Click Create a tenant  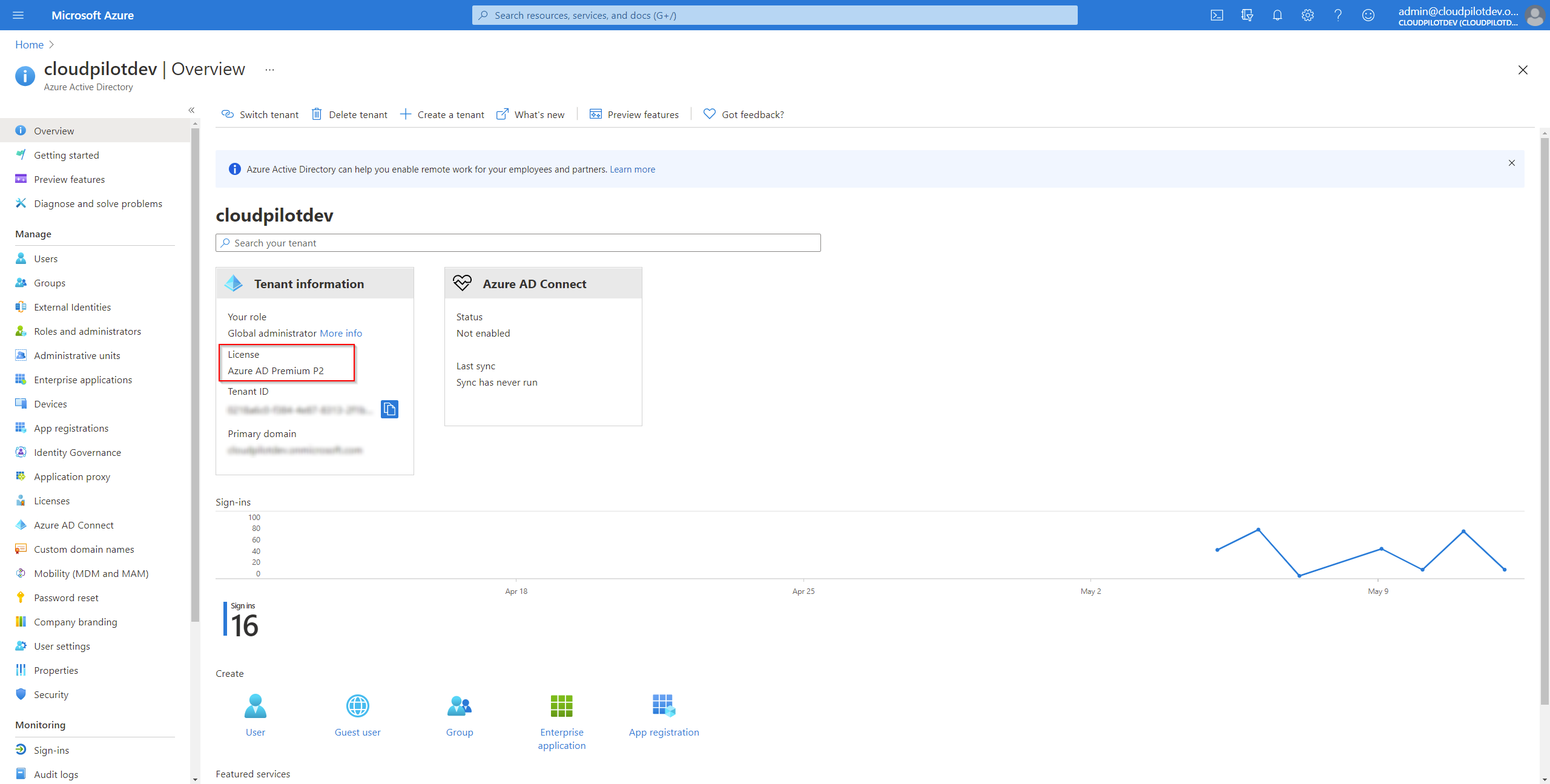tap(442, 114)
